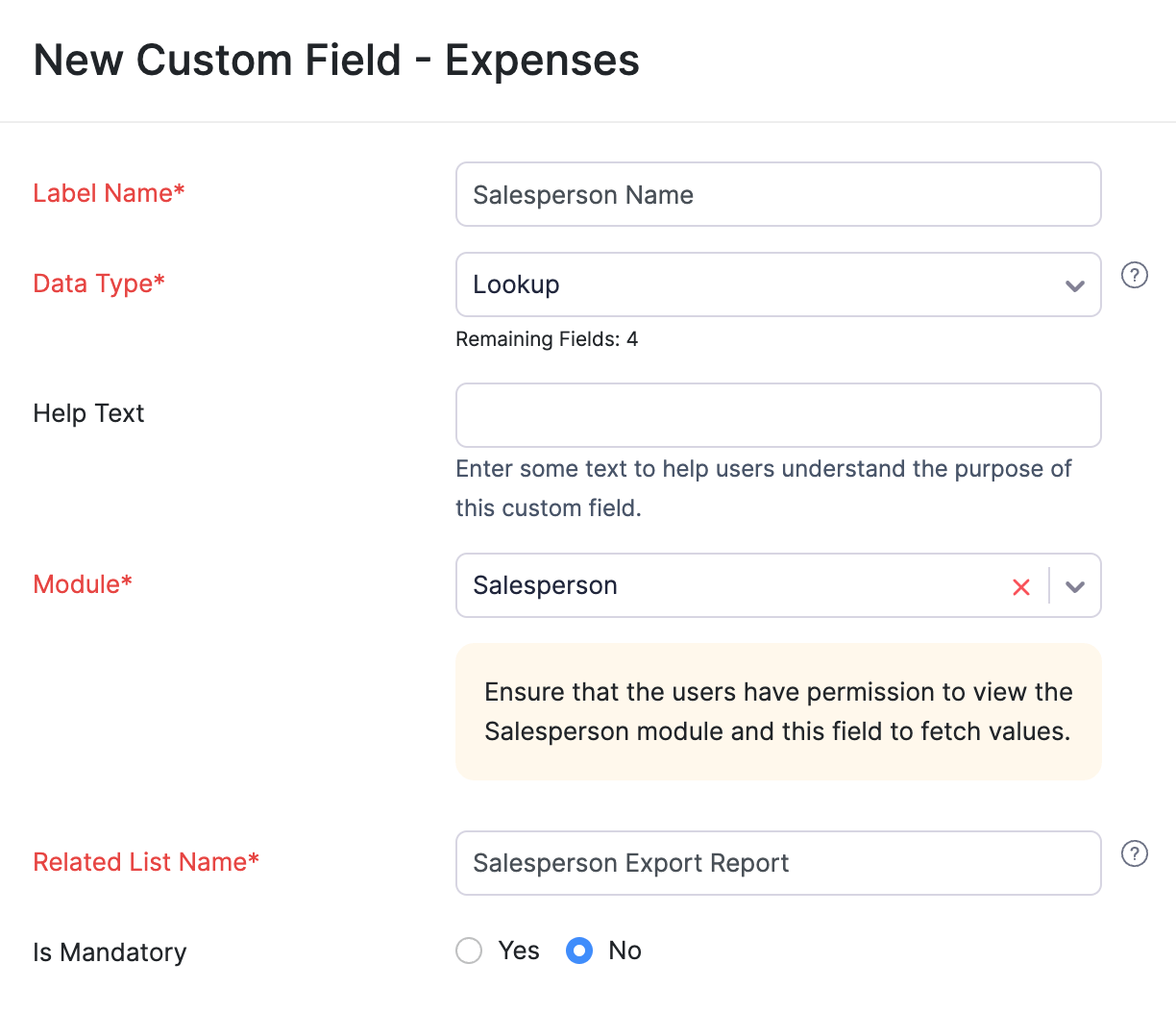
Task: Click the Salesperson value in Module field
Action: coord(545,585)
